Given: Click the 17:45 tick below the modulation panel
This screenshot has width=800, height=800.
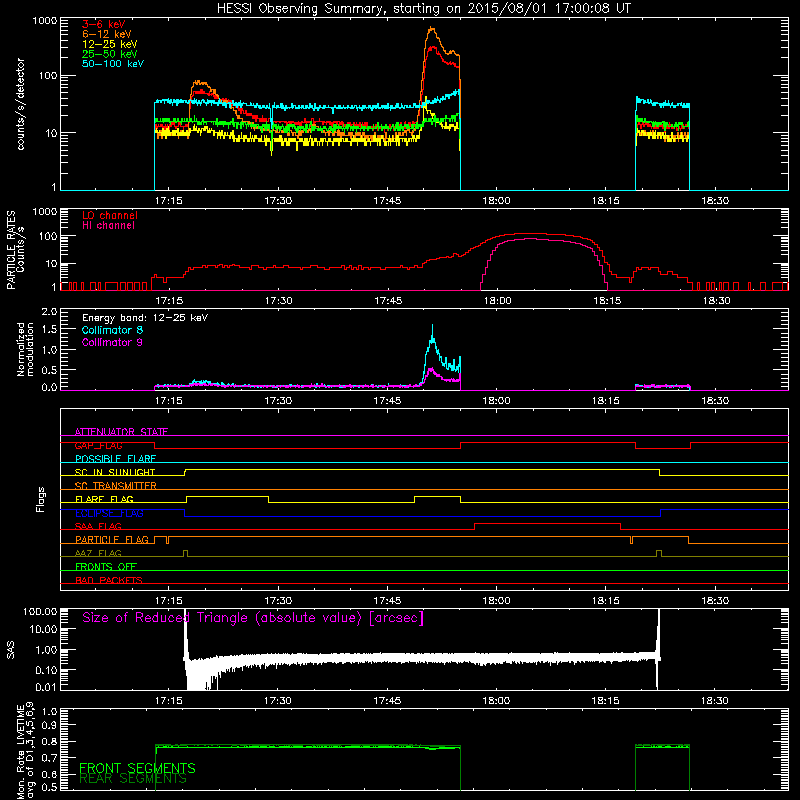Looking at the screenshot, I should tap(387, 401).
